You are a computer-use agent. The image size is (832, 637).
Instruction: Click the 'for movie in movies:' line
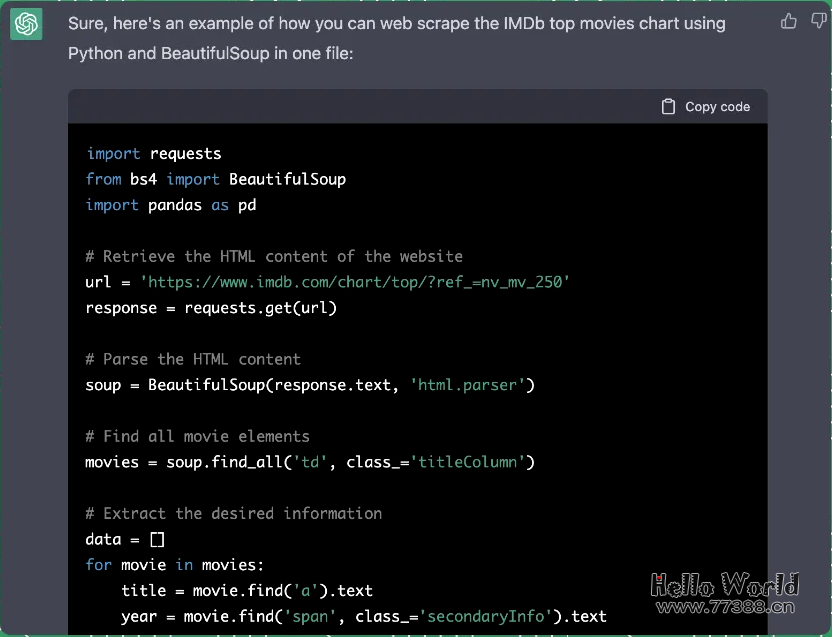pyautogui.click(x=175, y=564)
